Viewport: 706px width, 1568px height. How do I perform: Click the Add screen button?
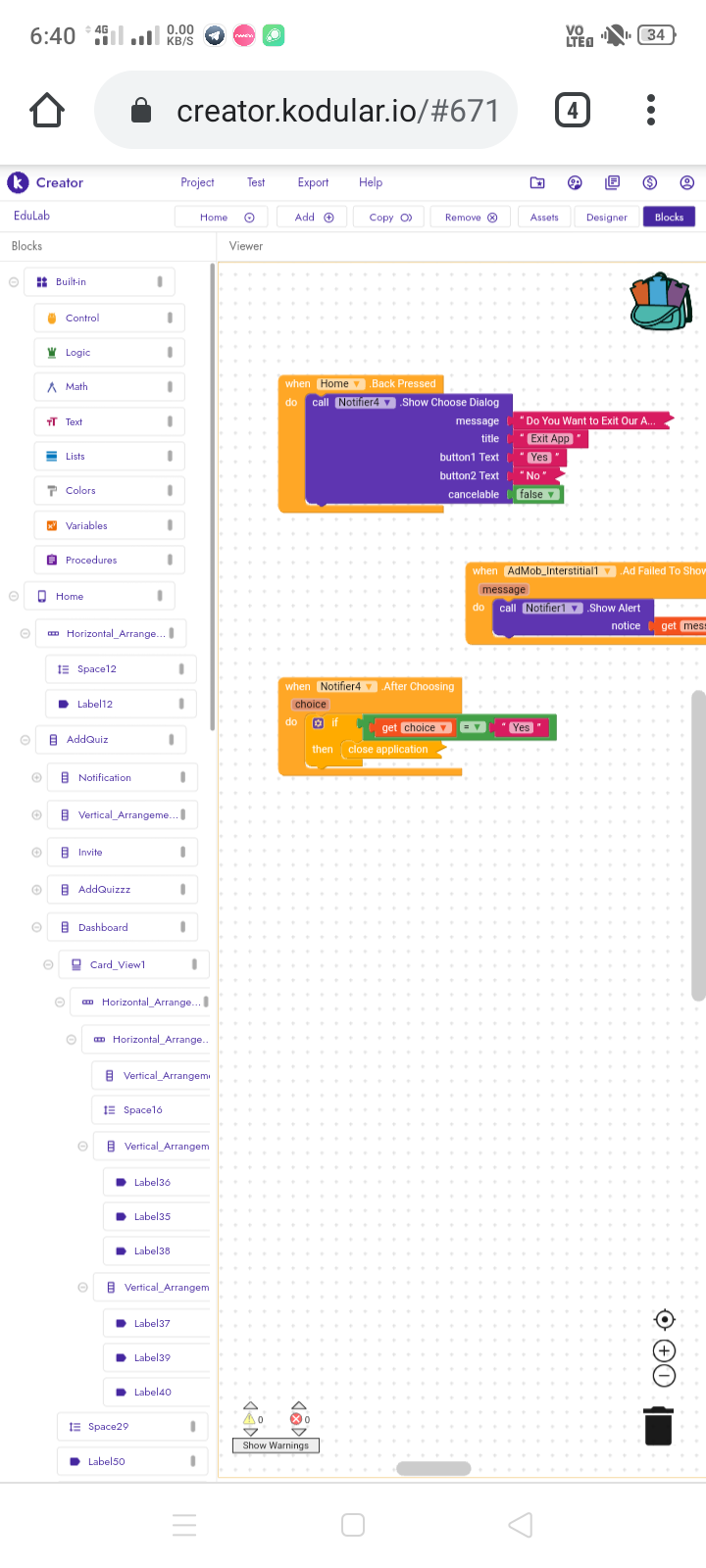pyautogui.click(x=312, y=218)
